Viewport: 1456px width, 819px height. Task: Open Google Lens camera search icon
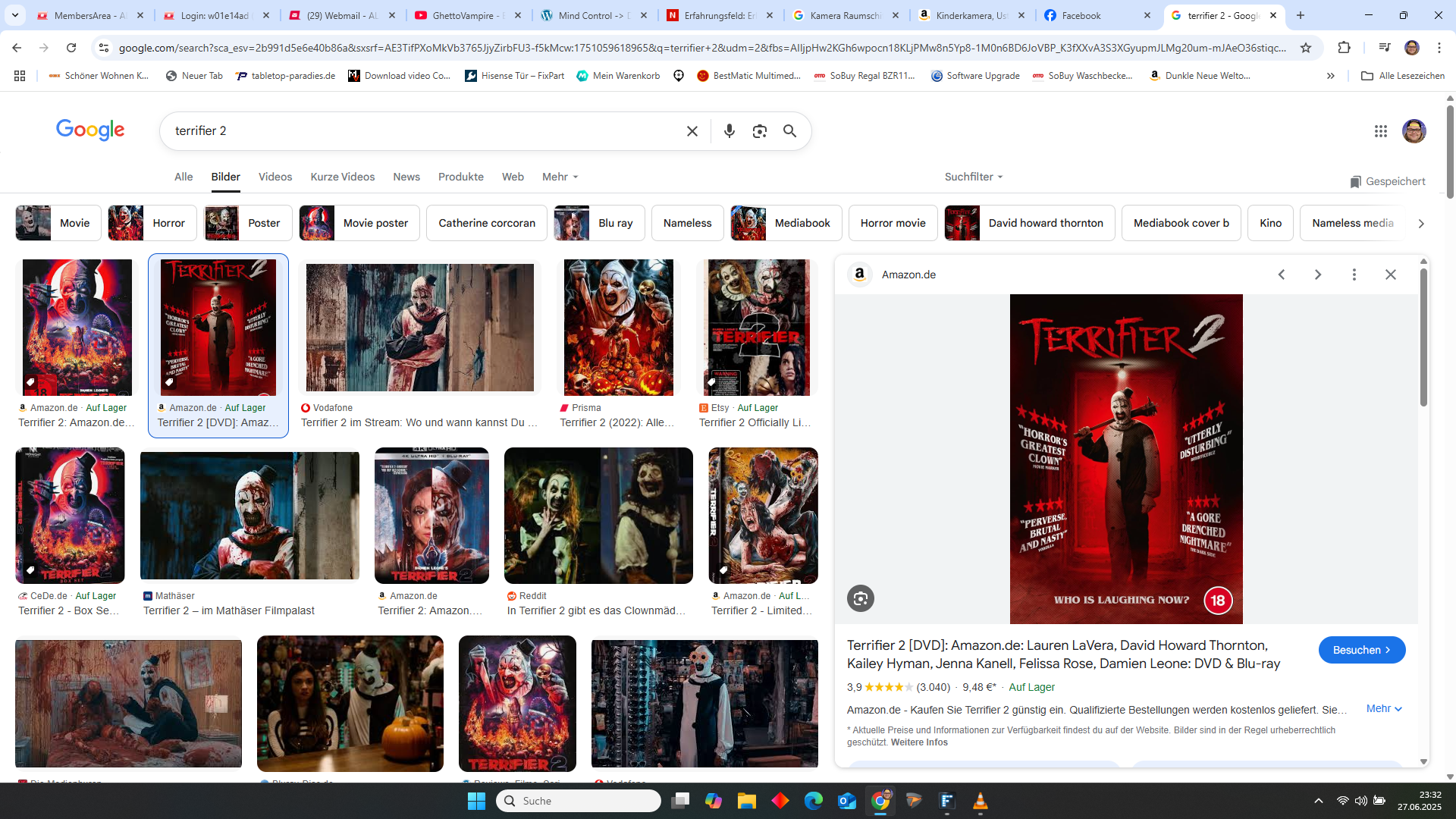coord(759,131)
